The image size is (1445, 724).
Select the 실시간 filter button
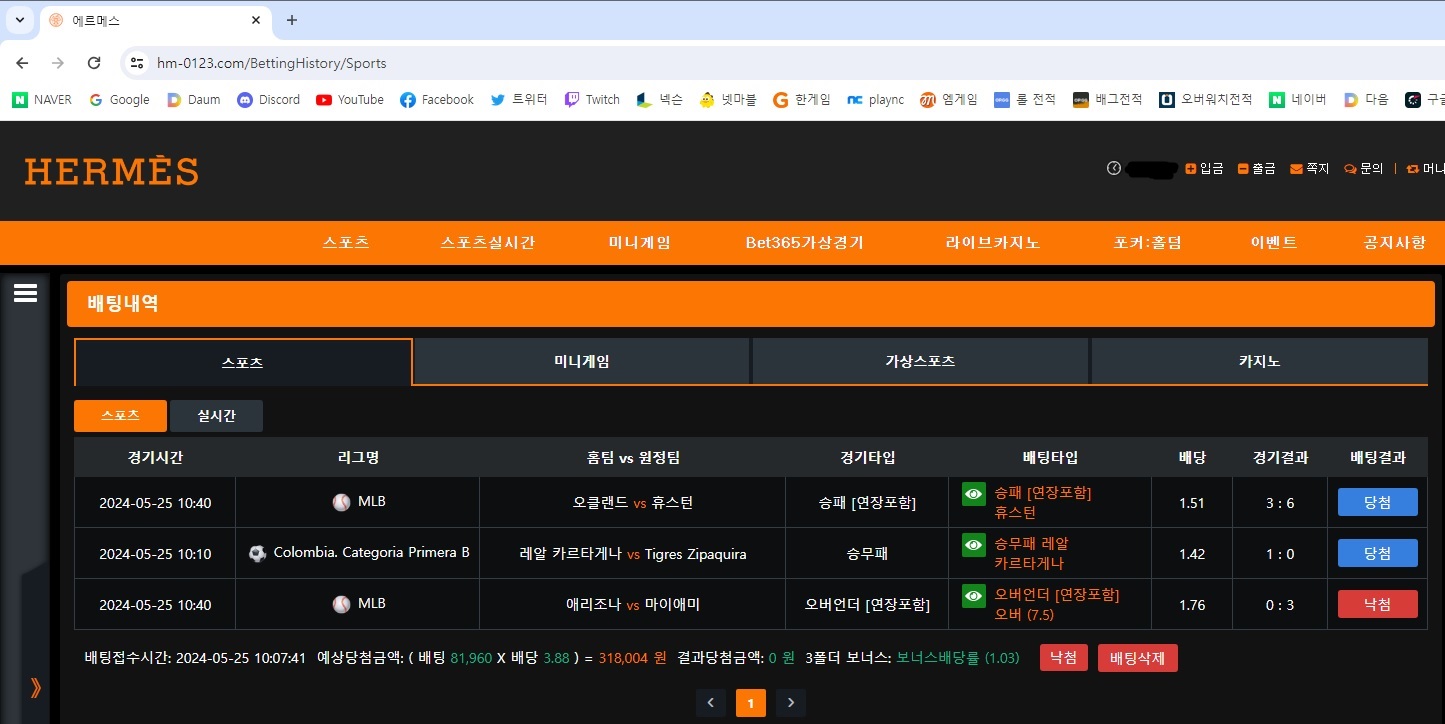pos(216,416)
